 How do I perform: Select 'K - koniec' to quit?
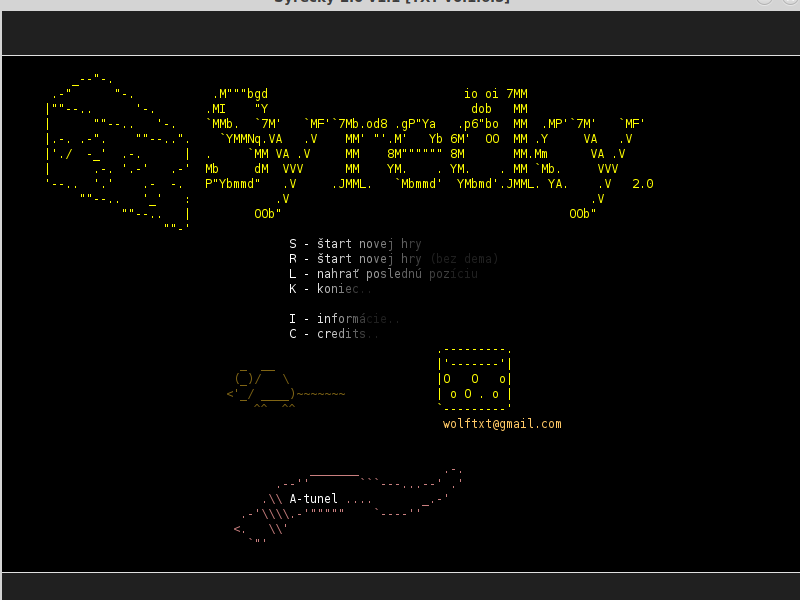click(330, 289)
